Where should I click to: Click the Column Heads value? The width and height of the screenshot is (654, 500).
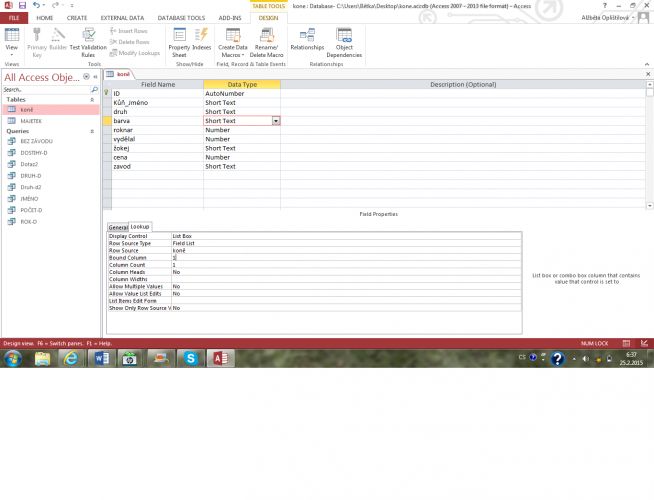pyautogui.click(x=346, y=272)
